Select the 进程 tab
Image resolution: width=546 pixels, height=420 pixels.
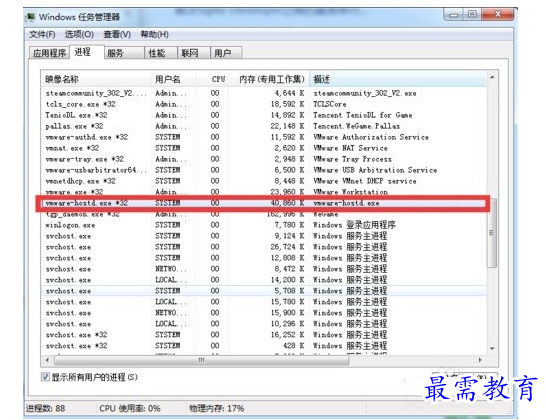point(86,52)
